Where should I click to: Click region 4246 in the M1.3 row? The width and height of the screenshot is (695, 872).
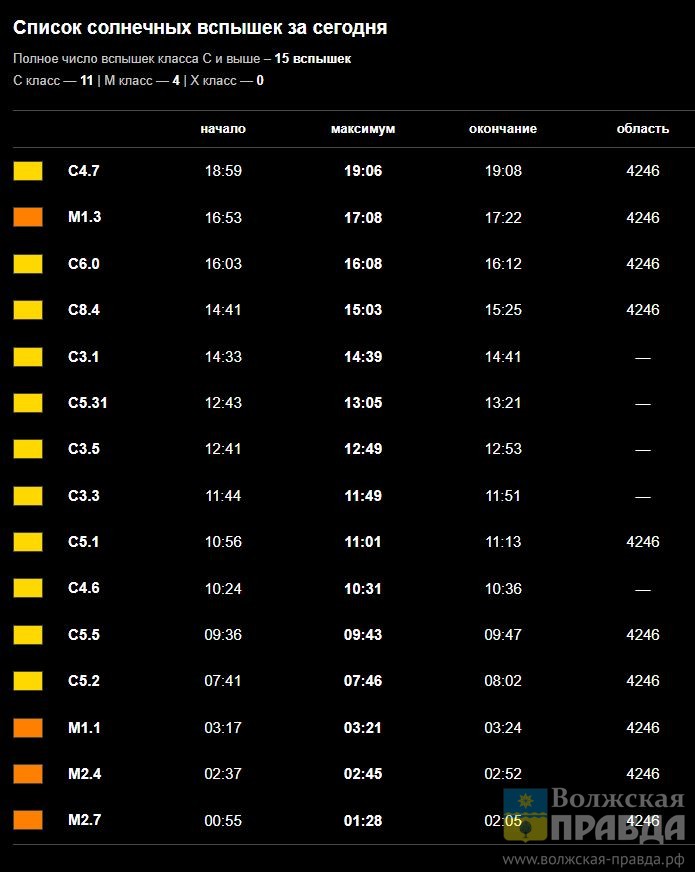coord(643,217)
